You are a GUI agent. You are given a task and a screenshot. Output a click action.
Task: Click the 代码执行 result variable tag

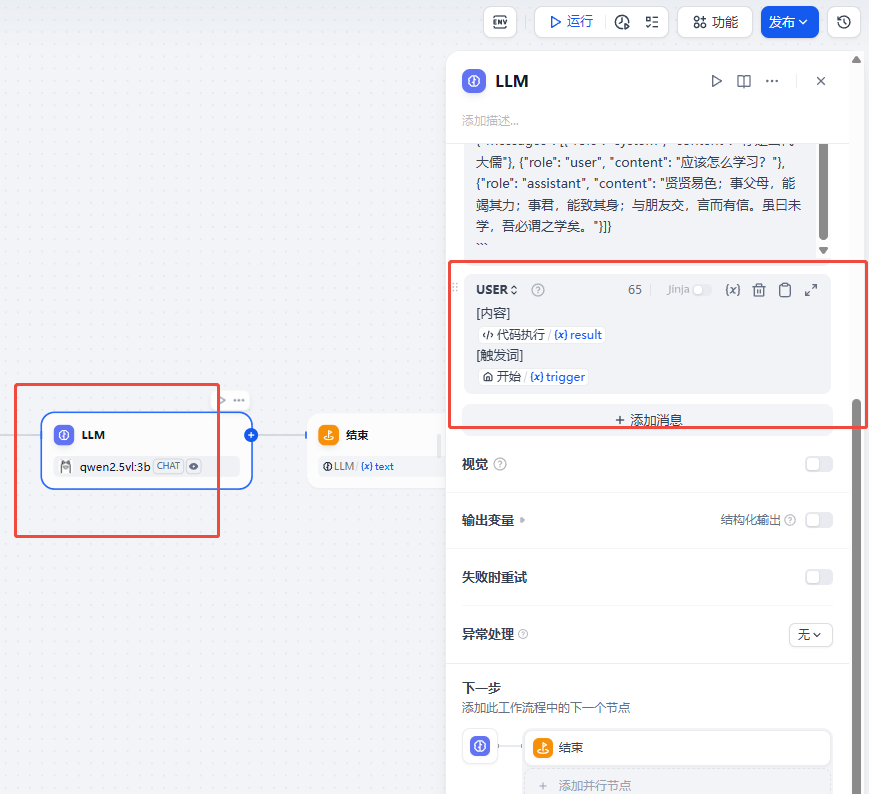click(x=541, y=335)
